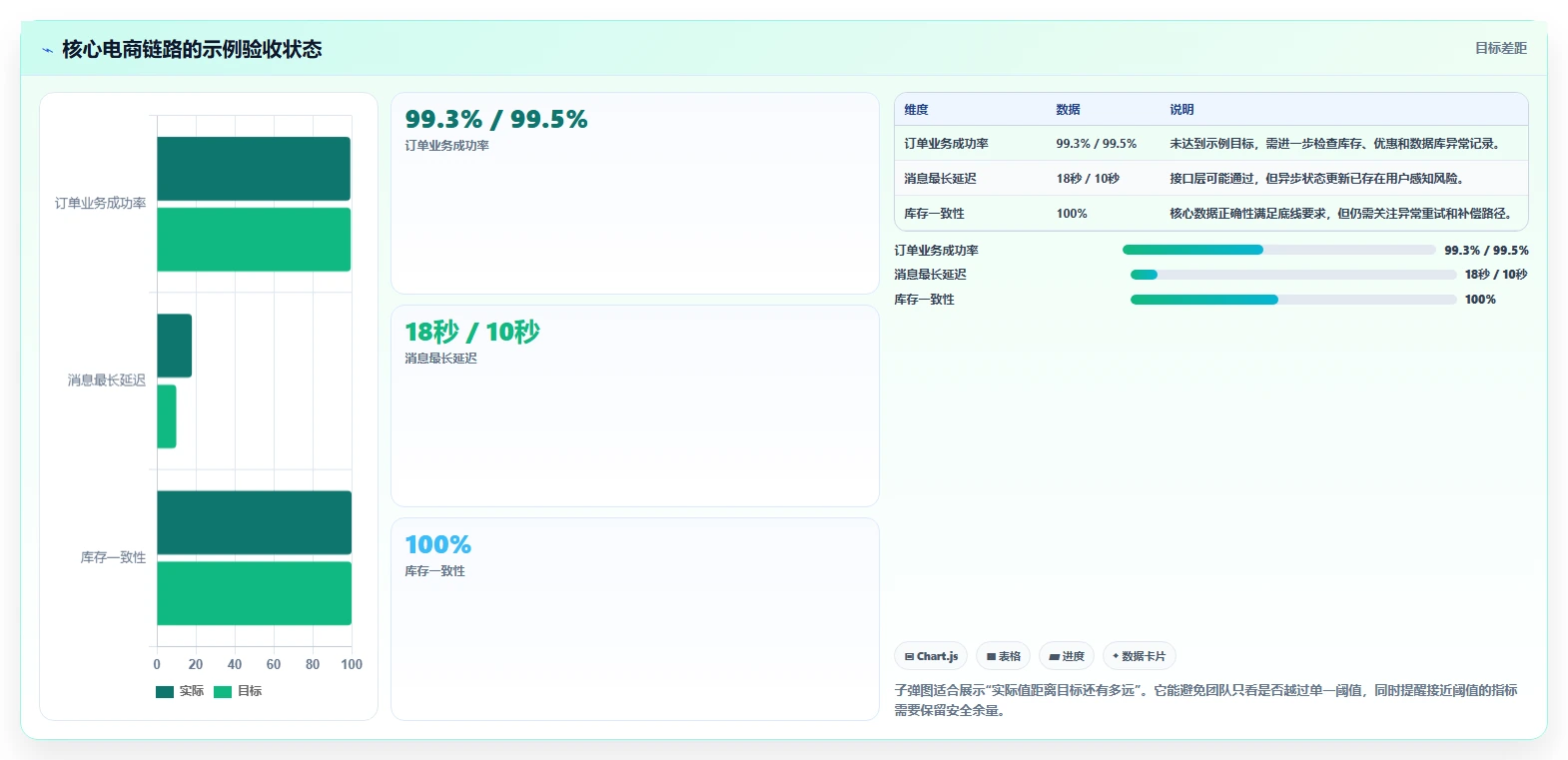This screenshot has height=760, width=1568.
Task: Click the 库存一致性 progress bar
Action: tap(1293, 300)
